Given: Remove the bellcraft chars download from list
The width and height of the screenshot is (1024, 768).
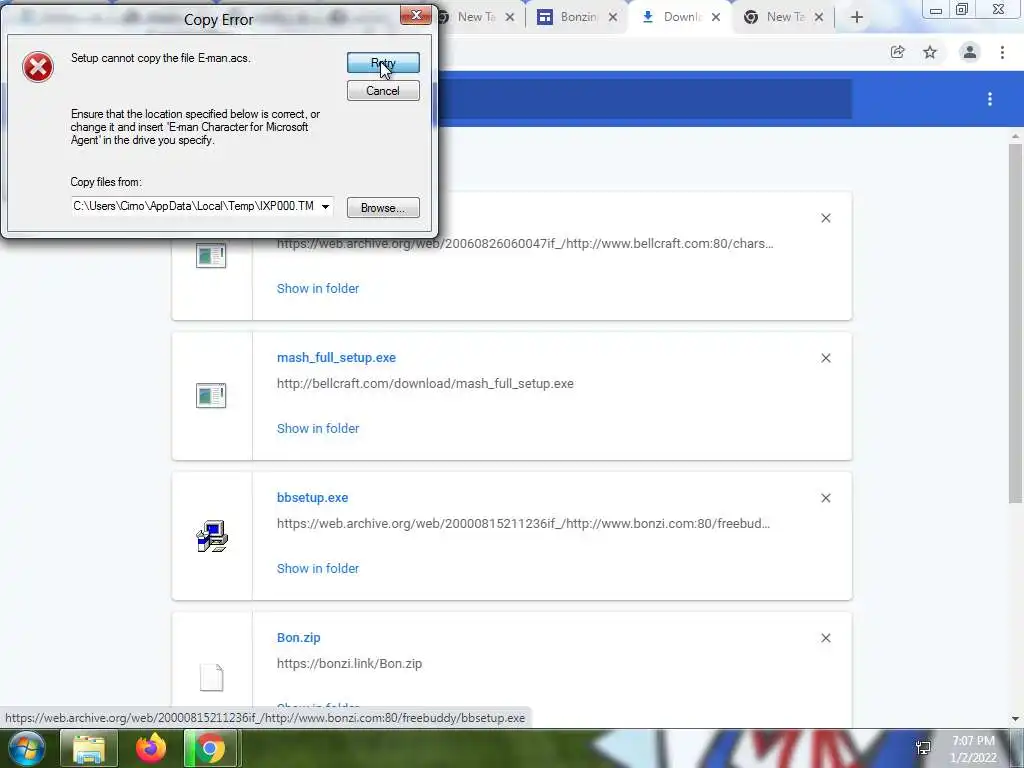Looking at the screenshot, I should pos(826,218).
